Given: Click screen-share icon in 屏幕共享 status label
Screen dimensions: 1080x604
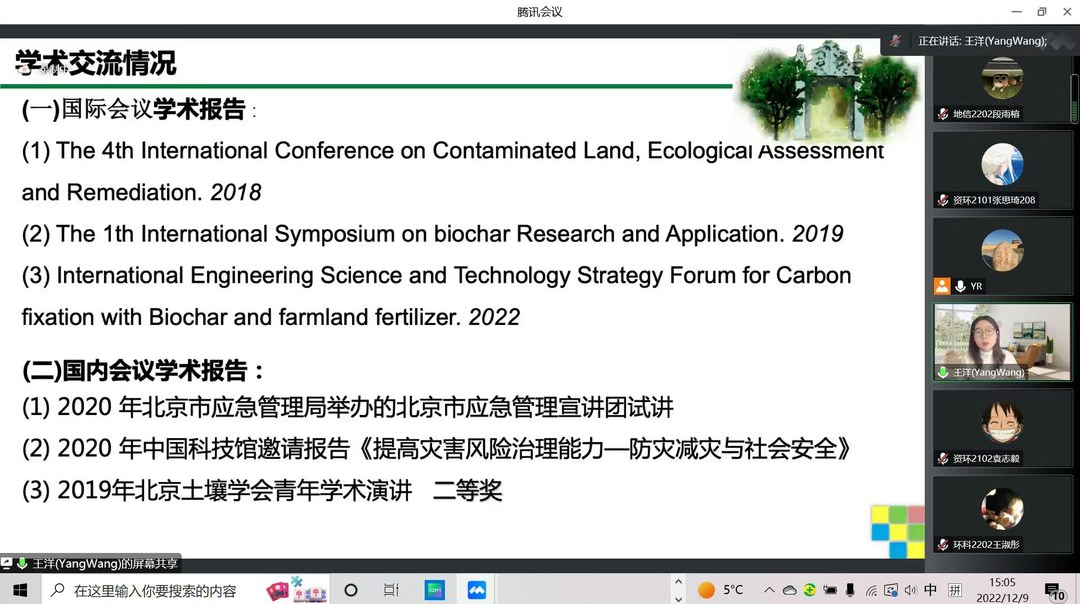Looking at the screenshot, I should (x=7, y=563).
